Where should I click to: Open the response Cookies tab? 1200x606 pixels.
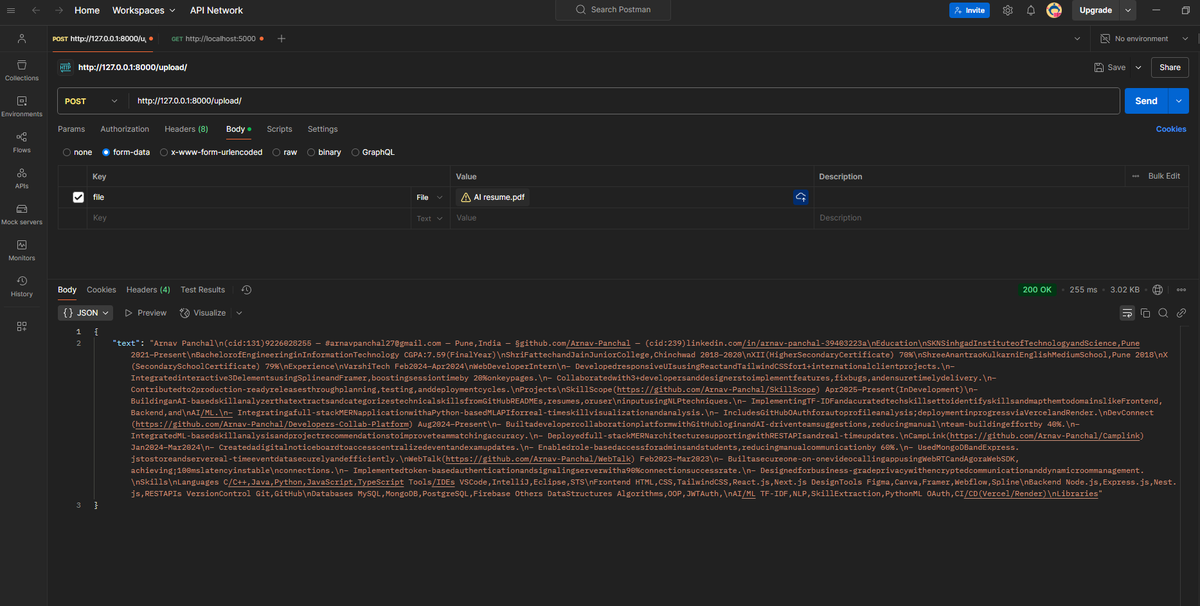pos(101,290)
